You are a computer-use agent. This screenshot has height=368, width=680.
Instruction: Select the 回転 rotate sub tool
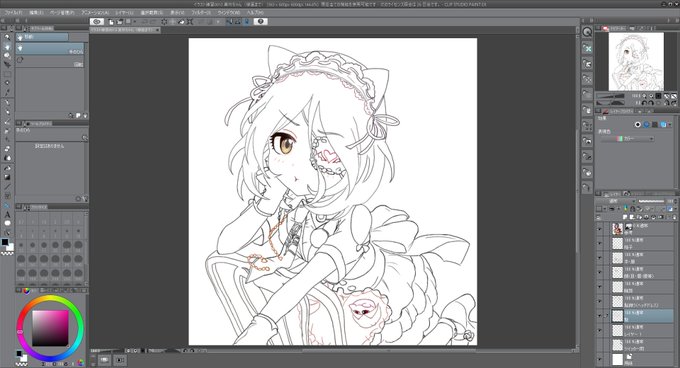pyautogui.click(x=50, y=61)
